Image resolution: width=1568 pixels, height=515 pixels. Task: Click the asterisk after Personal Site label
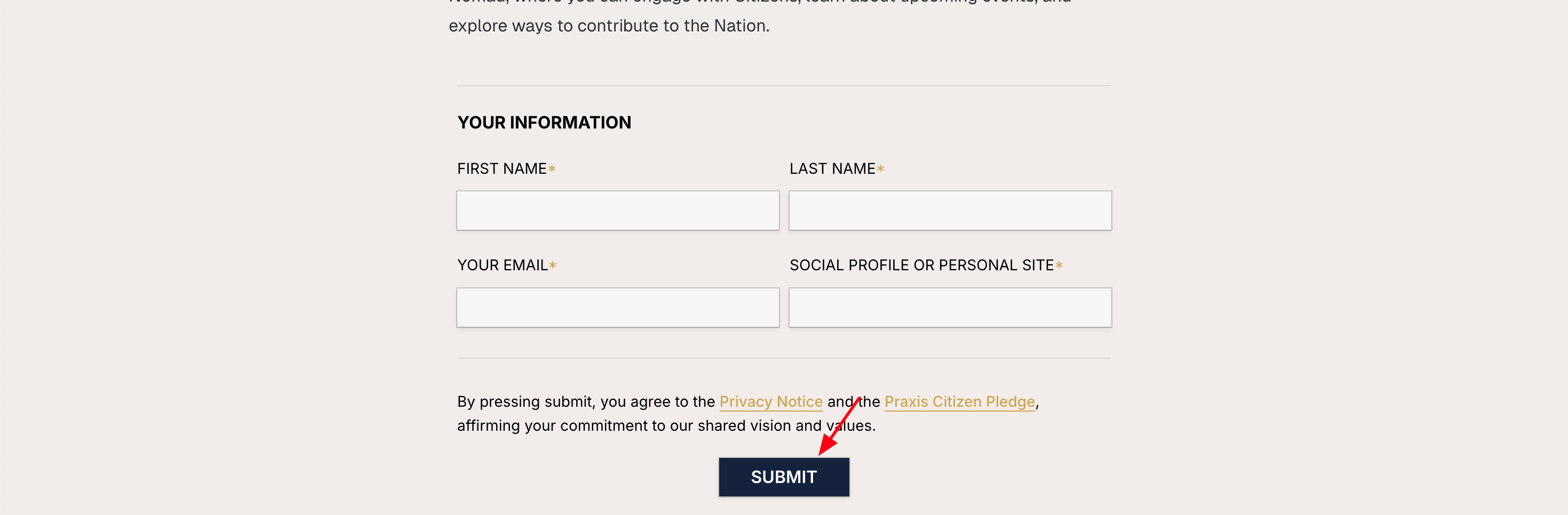pyautogui.click(x=1059, y=265)
